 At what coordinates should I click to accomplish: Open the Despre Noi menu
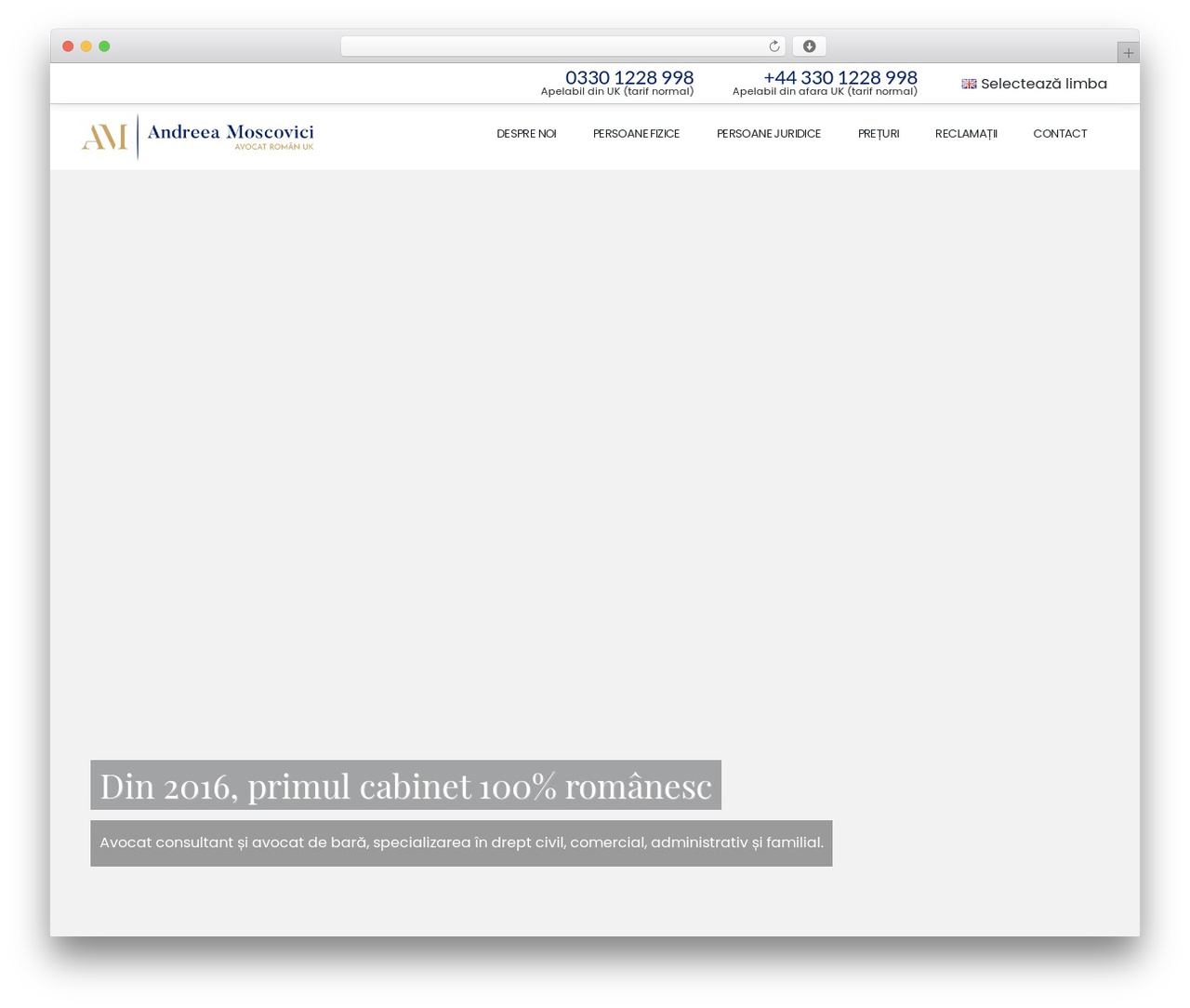point(526,134)
